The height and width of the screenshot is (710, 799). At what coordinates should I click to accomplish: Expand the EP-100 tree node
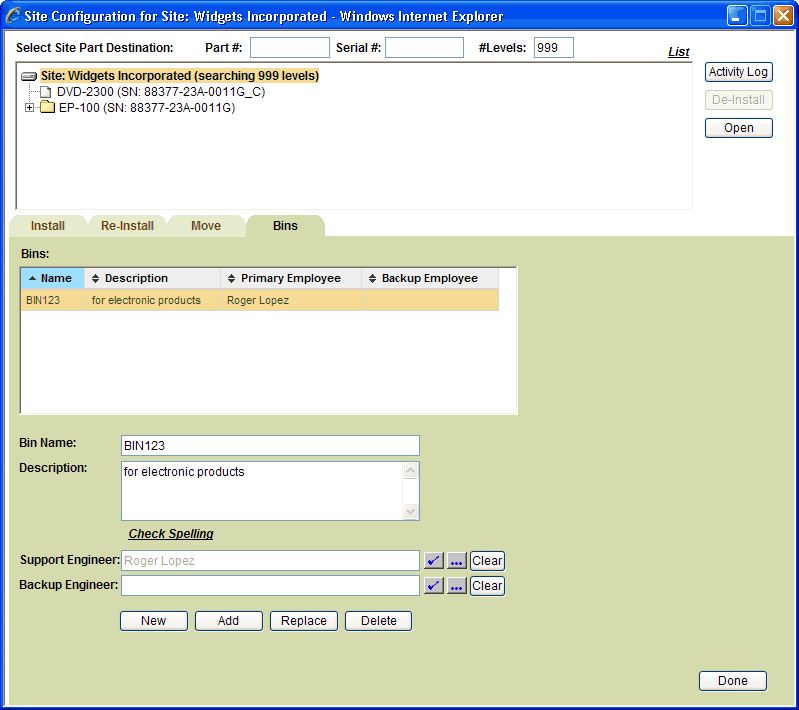click(x=30, y=108)
